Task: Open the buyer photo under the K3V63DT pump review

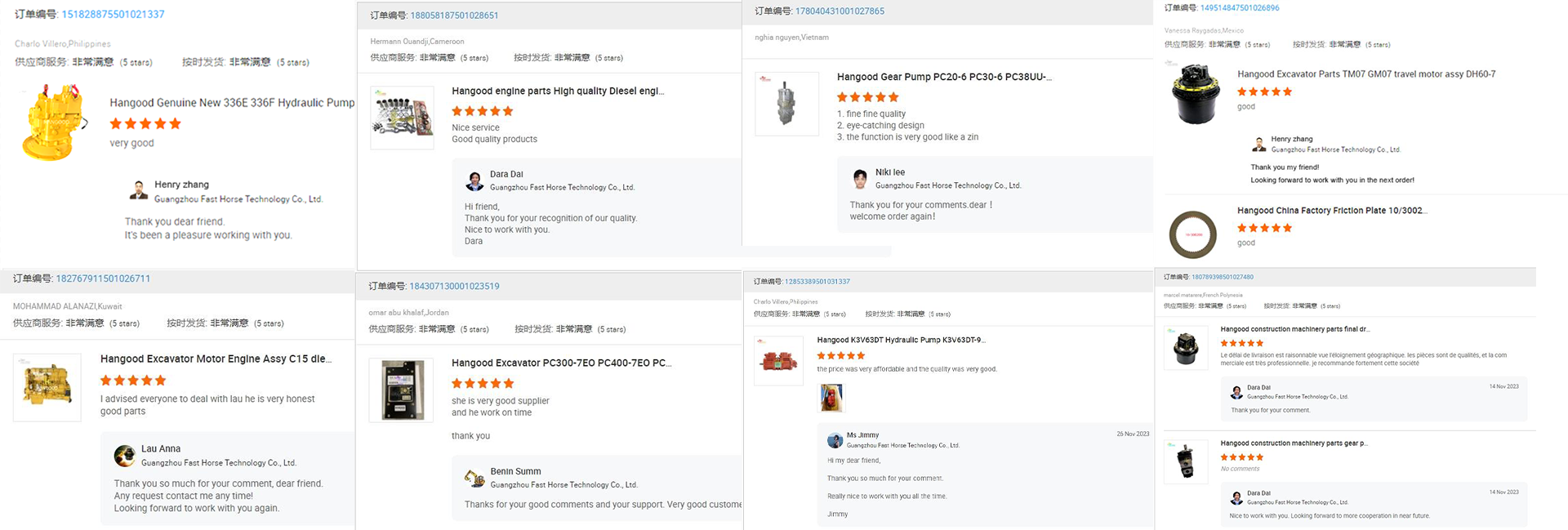Action: [x=831, y=398]
